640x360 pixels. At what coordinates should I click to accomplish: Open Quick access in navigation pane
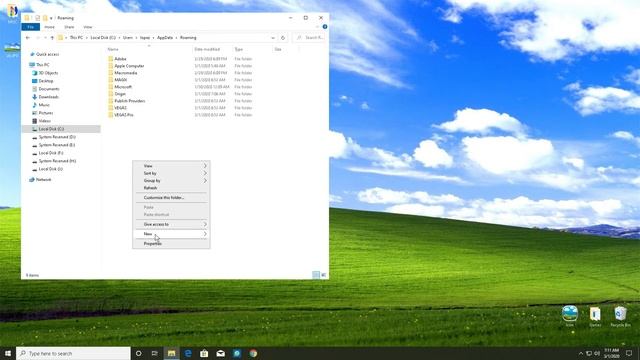point(47,54)
